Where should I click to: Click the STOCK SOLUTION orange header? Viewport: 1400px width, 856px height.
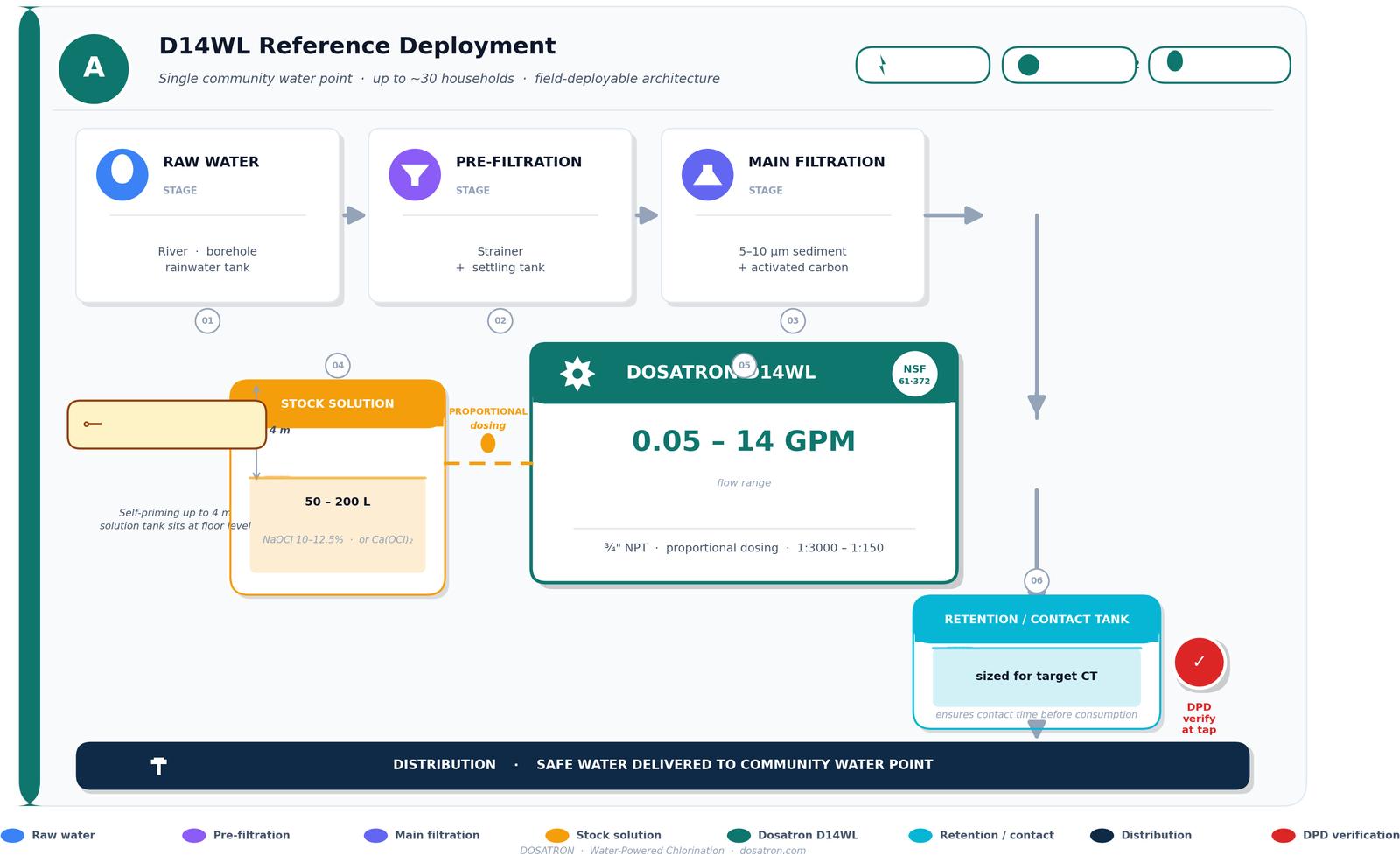point(338,403)
